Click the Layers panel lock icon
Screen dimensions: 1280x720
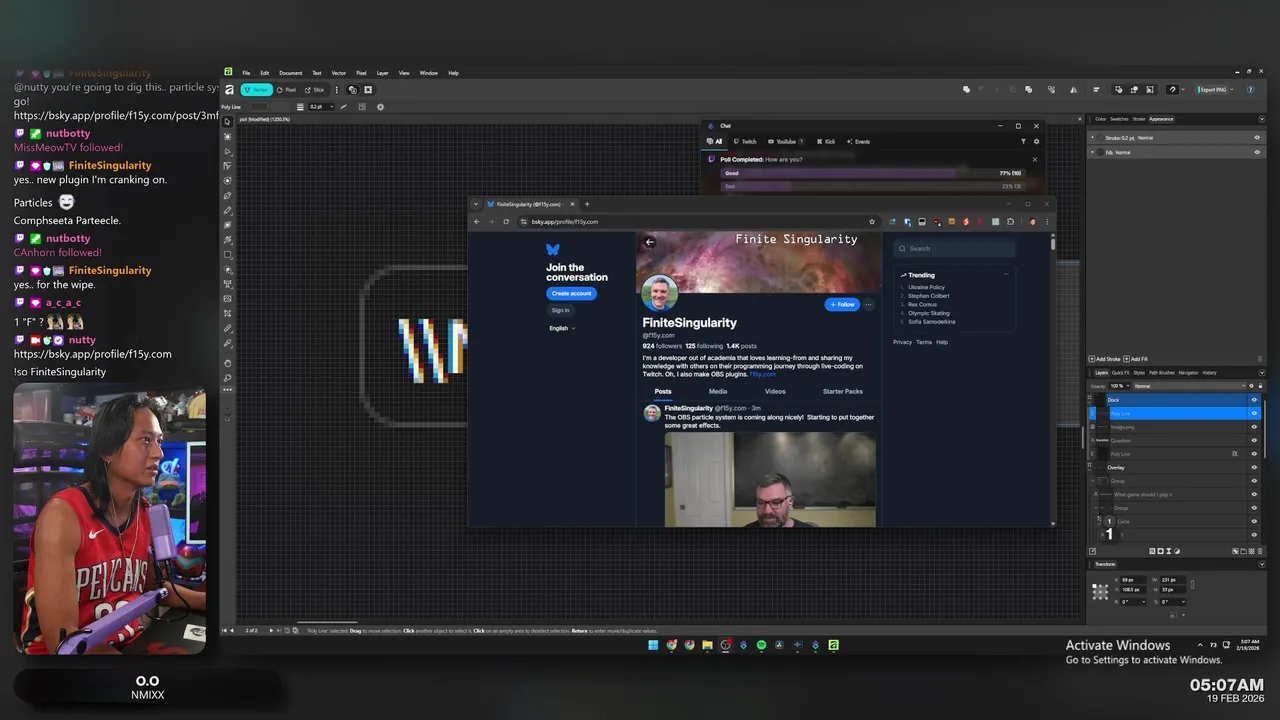1260,386
